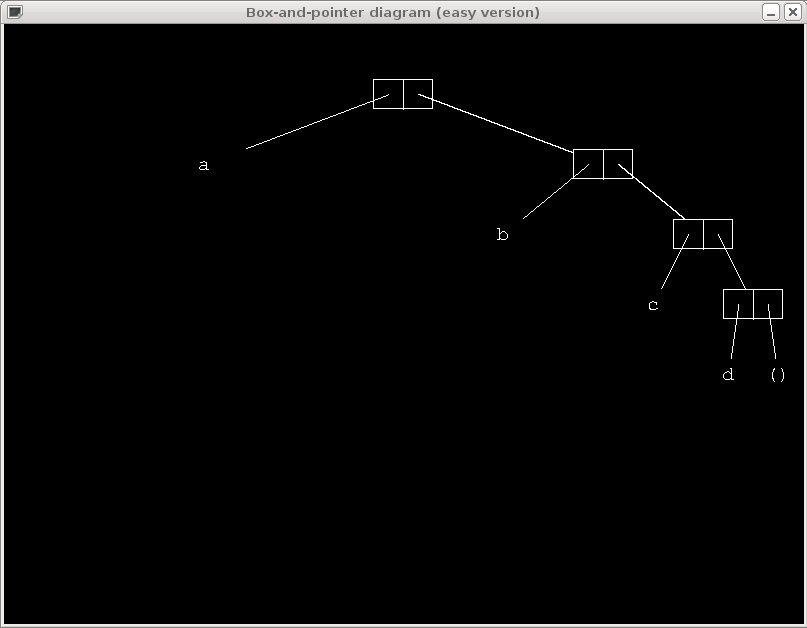Close the Box-and-pointer diagram window

(793, 12)
